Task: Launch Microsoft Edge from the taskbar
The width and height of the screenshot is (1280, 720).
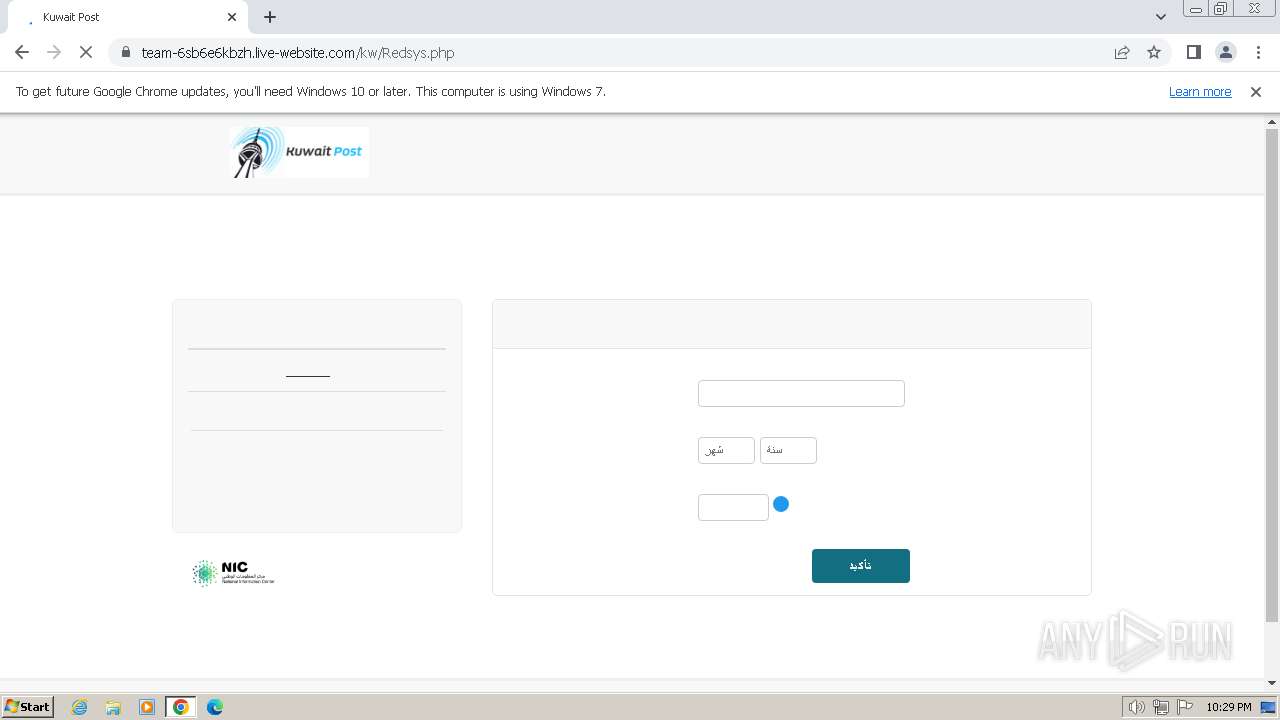Action: click(215, 707)
